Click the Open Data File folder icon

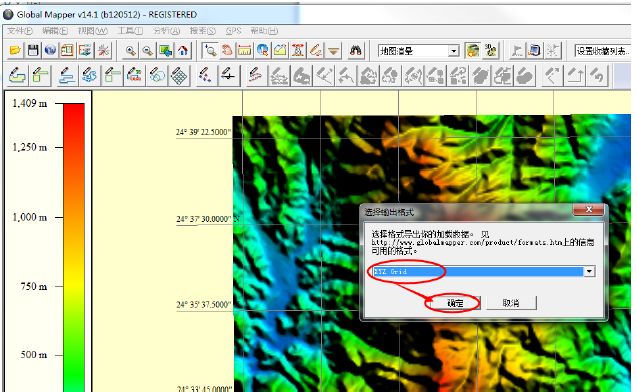(x=15, y=51)
